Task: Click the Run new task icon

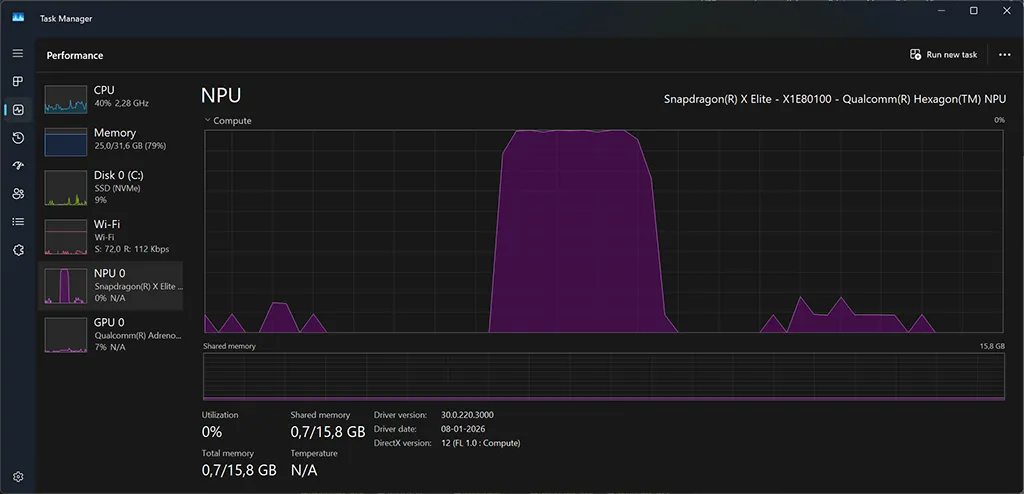Action: [x=916, y=55]
